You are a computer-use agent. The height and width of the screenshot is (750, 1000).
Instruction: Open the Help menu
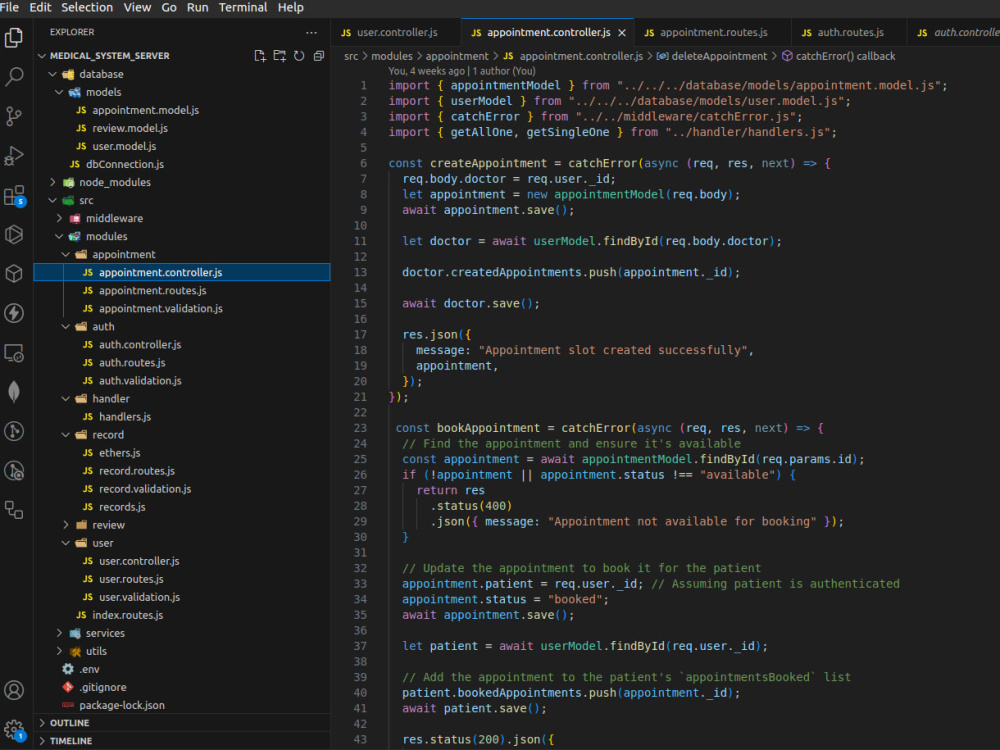click(x=291, y=8)
